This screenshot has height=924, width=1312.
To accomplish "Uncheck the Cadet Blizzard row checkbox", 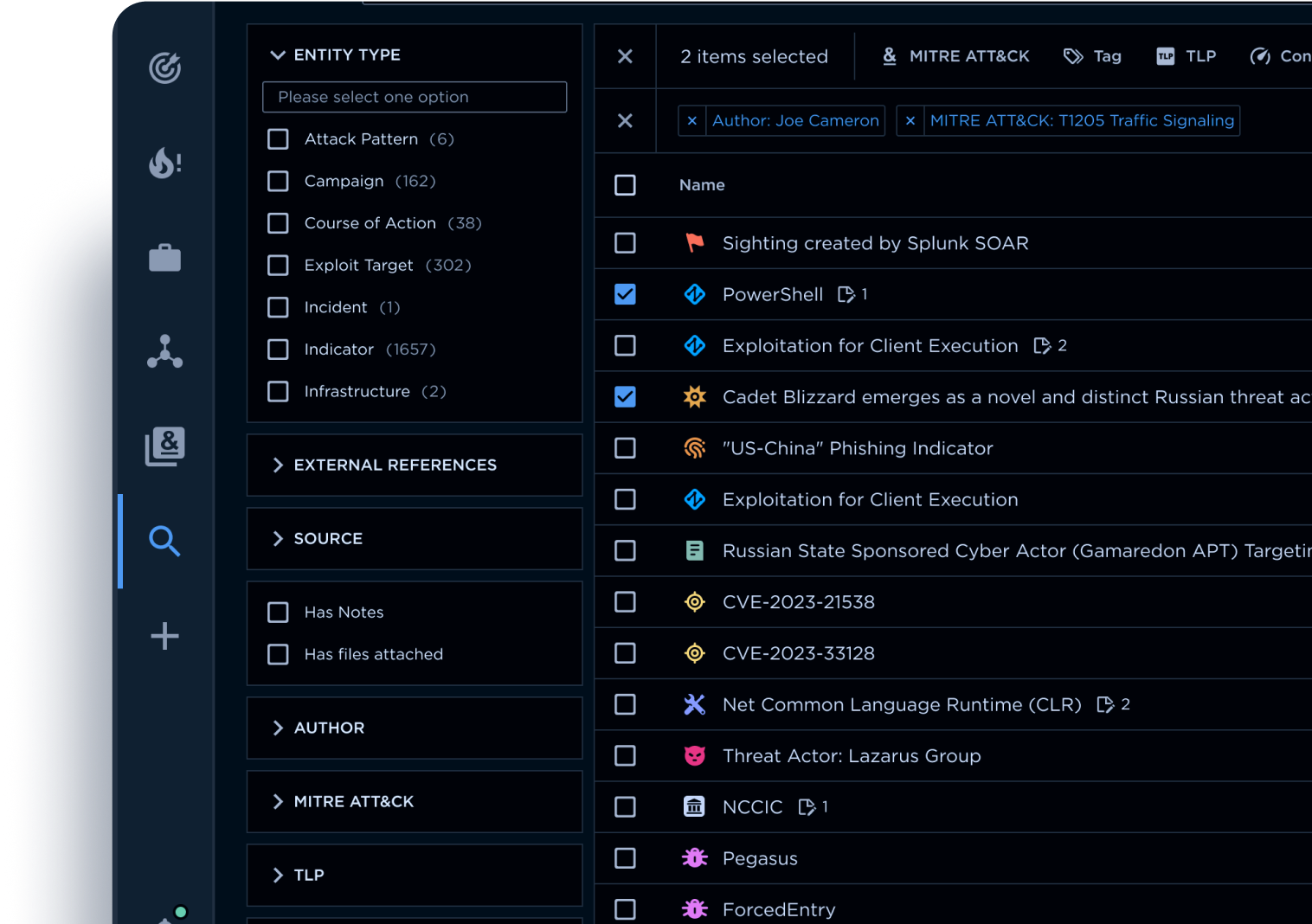I will coord(625,397).
